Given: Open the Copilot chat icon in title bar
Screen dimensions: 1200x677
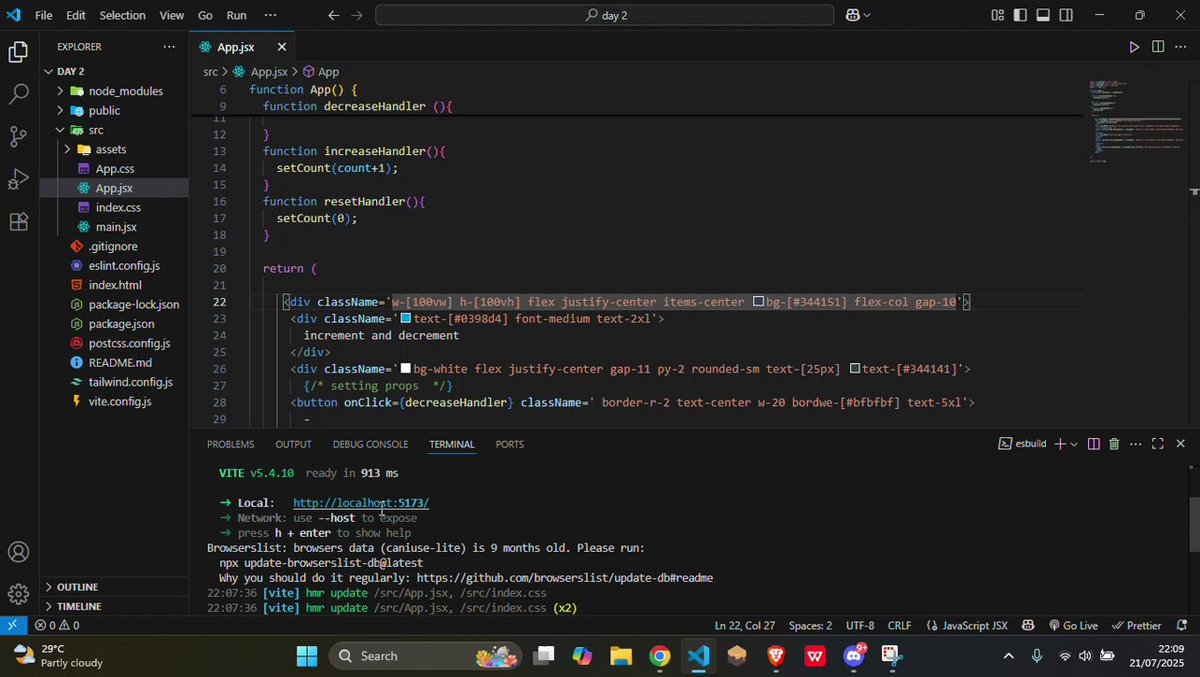Looking at the screenshot, I should 852,15.
